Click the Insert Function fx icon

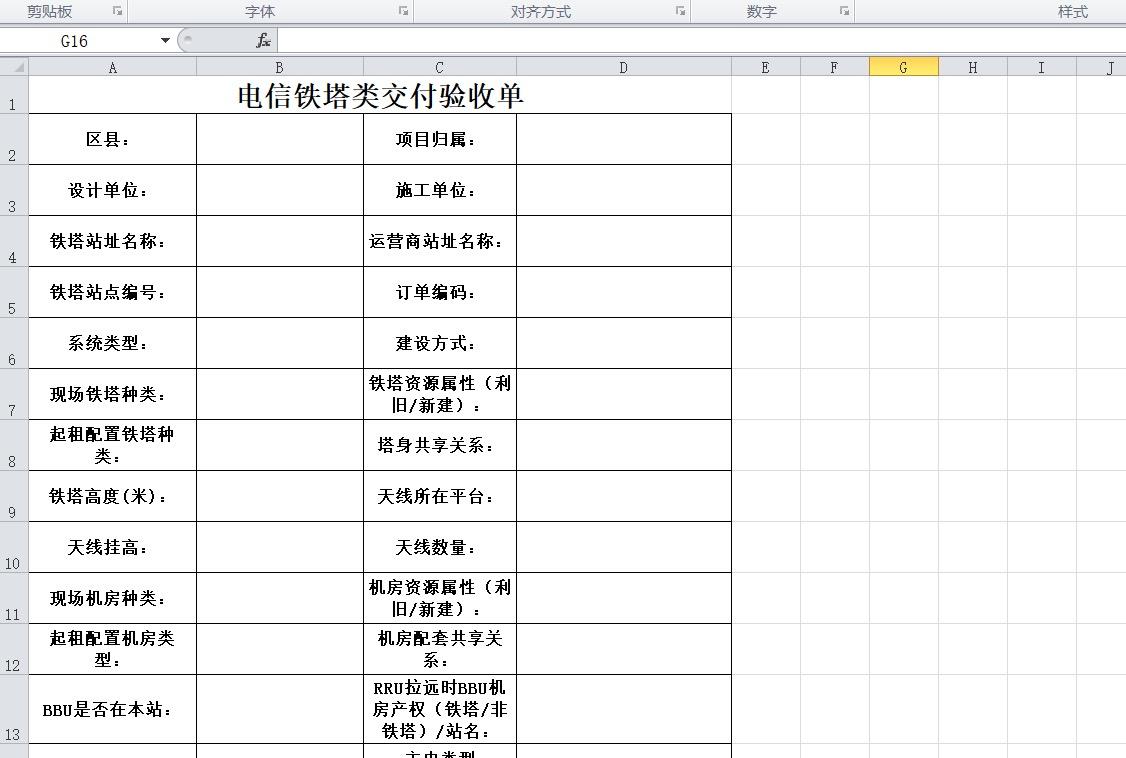(x=264, y=40)
